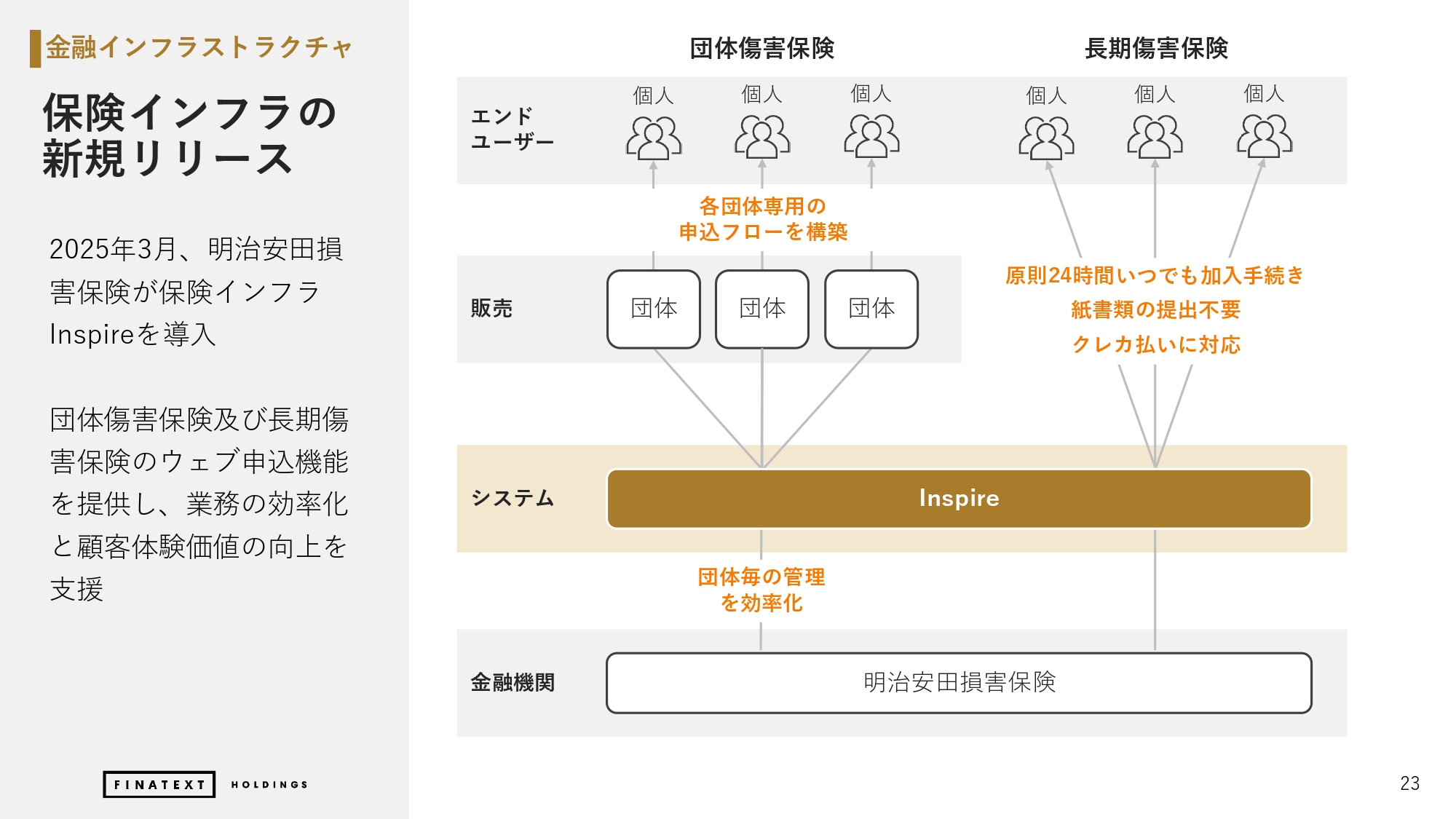The image size is (1456, 819).
Task: Click the 明治安田損害保険 box
Action: 959,683
